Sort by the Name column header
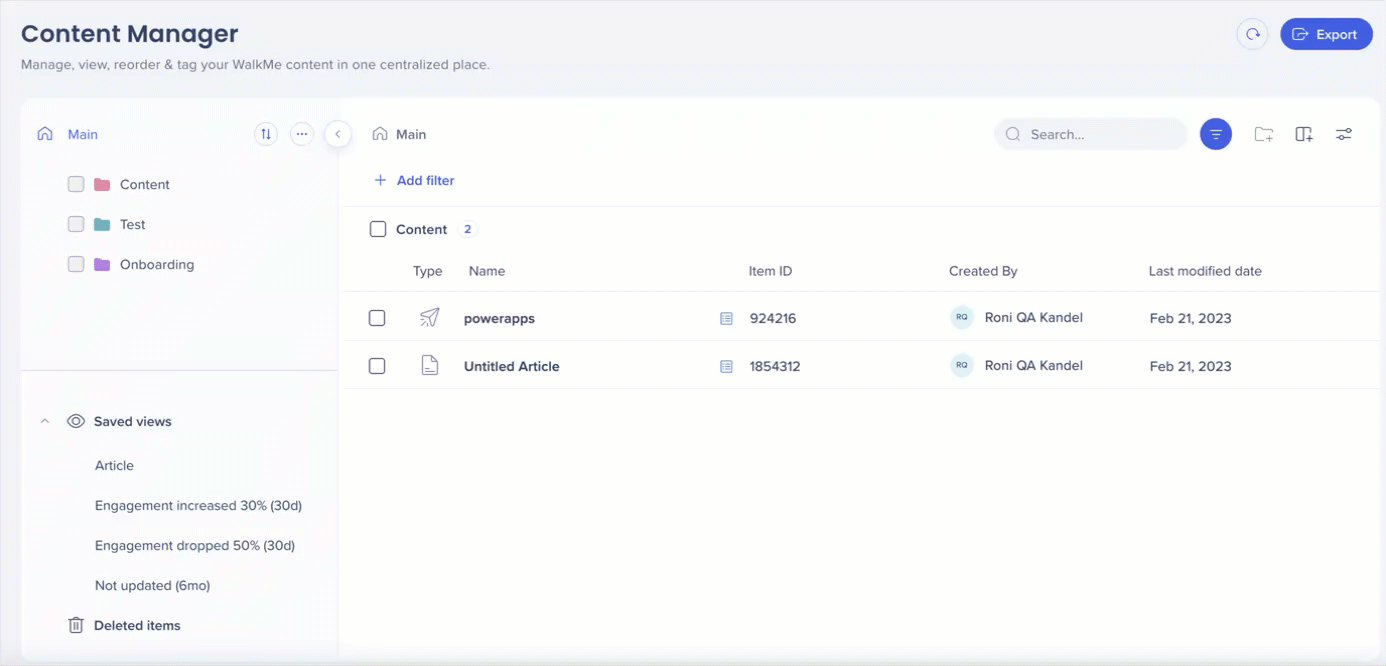 pos(487,271)
